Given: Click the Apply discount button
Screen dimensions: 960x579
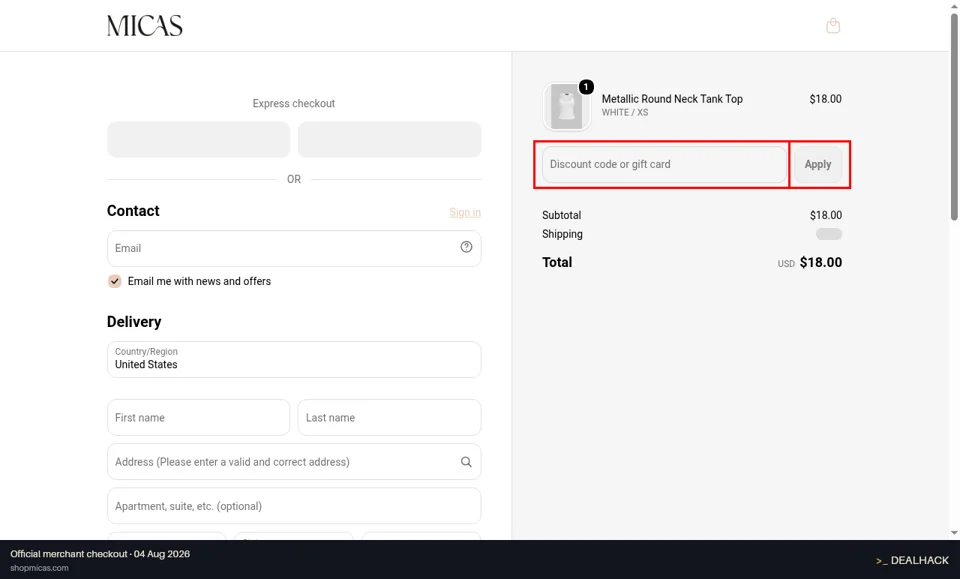Looking at the screenshot, I should [x=817, y=164].
